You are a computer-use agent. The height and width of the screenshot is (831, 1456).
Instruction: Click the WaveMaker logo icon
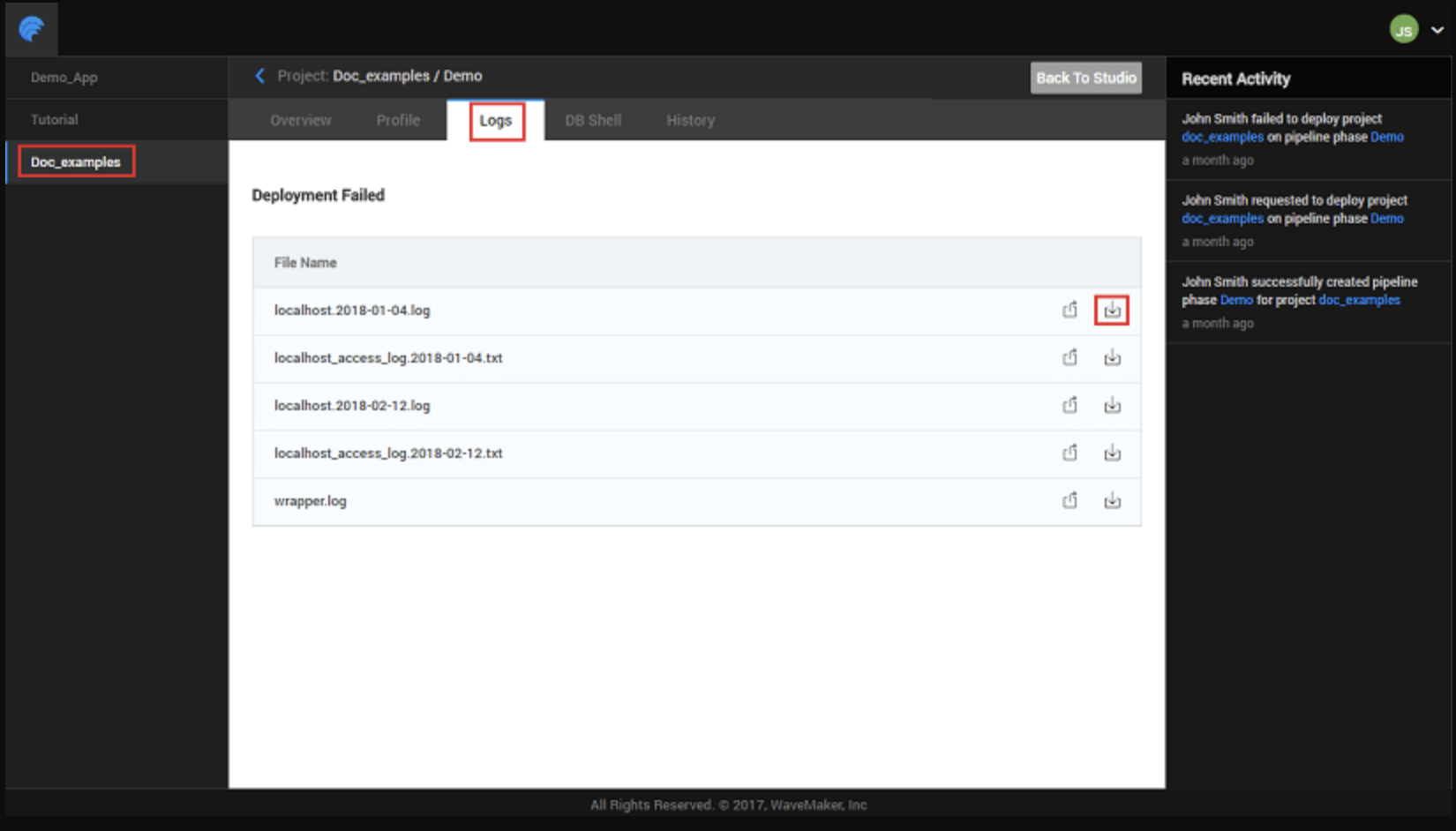[32, 29]
